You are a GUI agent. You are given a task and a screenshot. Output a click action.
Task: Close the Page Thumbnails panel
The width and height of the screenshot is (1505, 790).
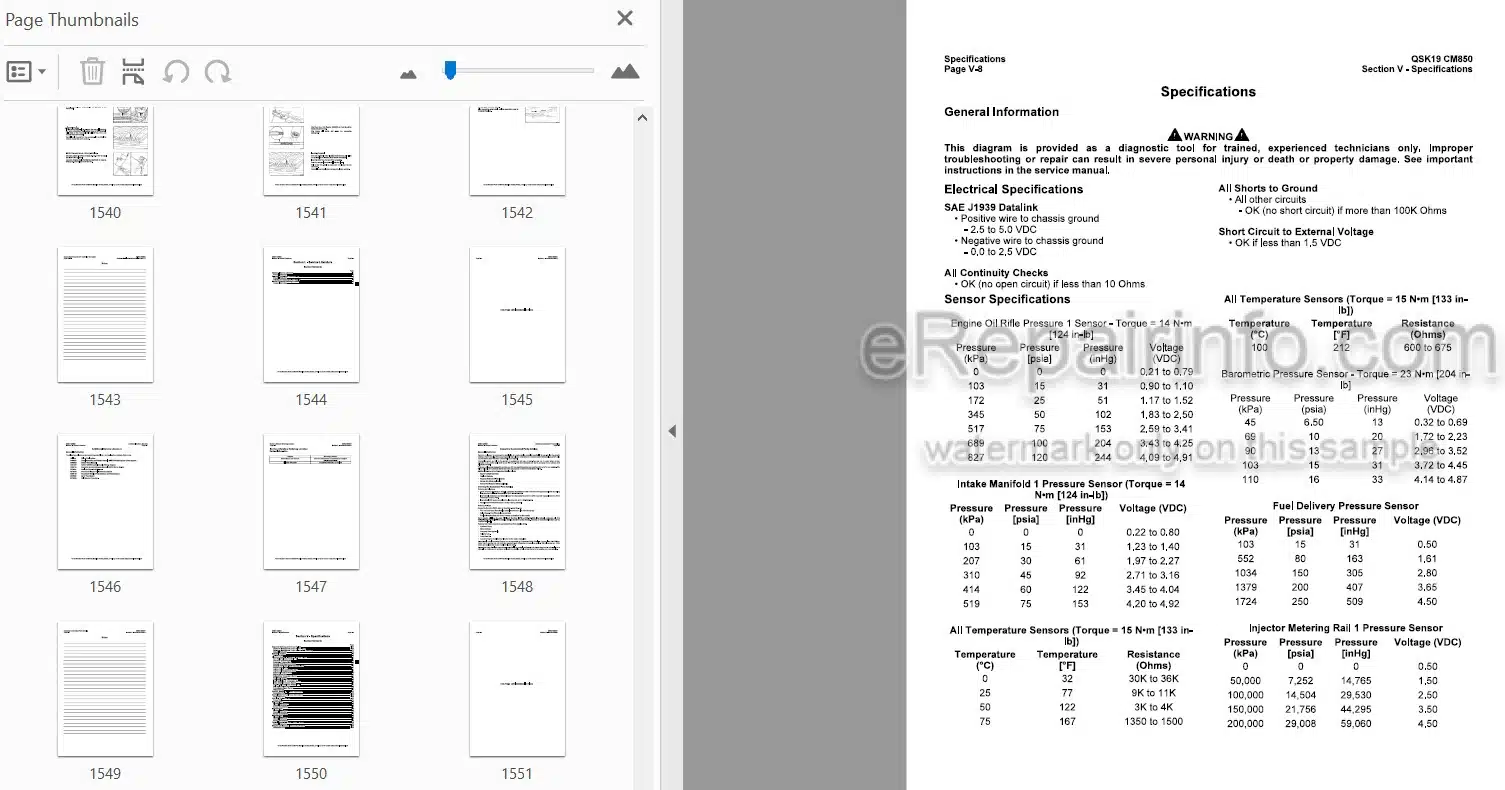625,18
